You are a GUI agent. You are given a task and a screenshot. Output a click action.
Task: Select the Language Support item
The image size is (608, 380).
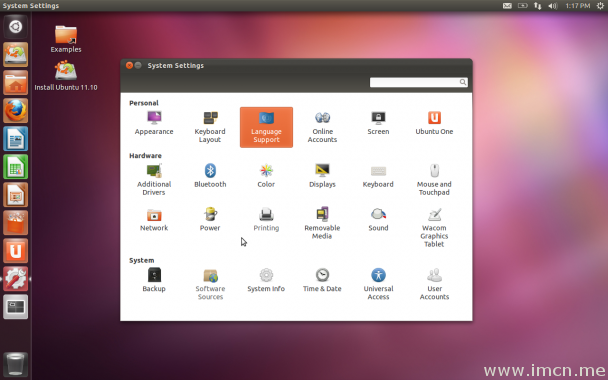click(x=266, y=127)
